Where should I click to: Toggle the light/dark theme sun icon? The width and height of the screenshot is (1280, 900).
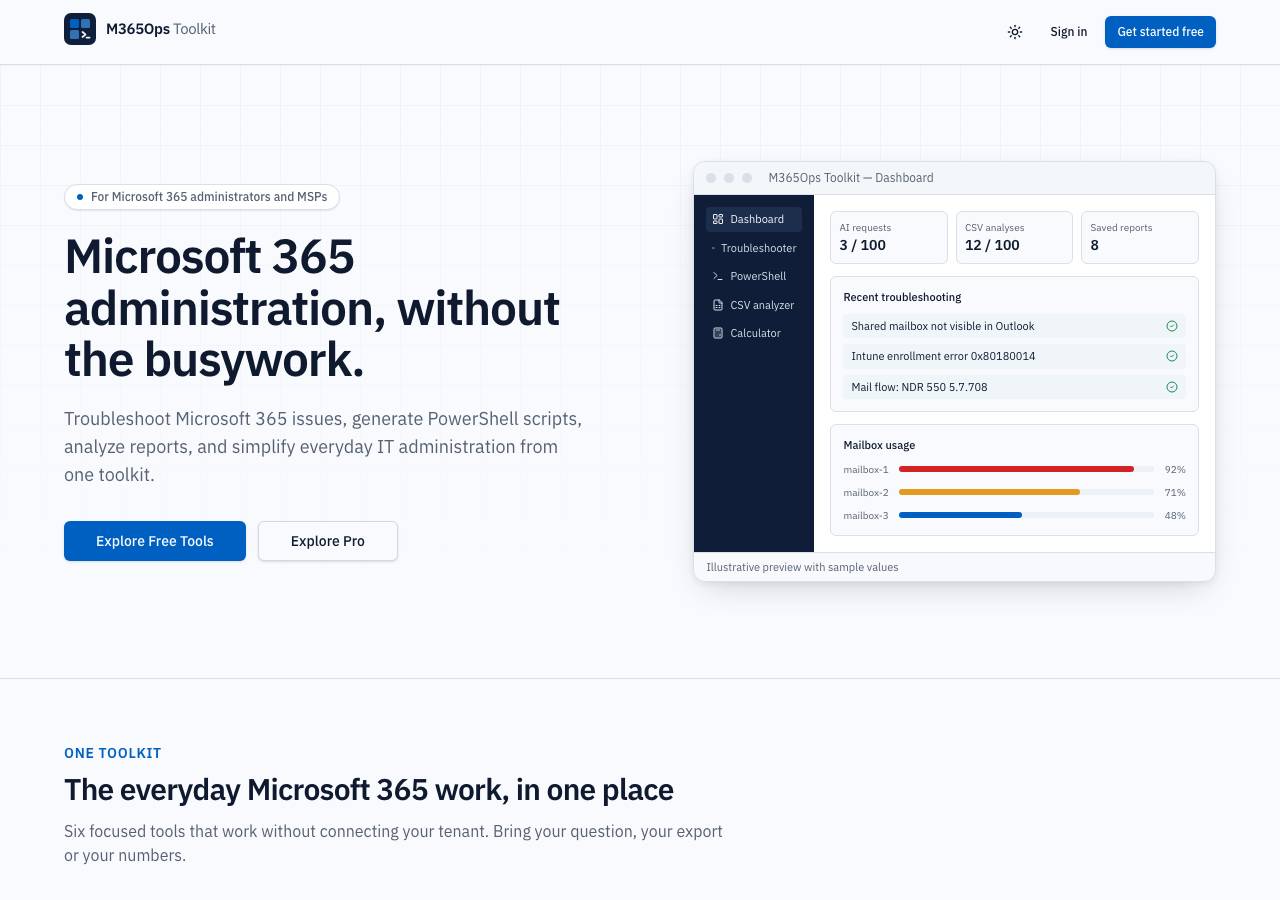(x=1015, y=32)
